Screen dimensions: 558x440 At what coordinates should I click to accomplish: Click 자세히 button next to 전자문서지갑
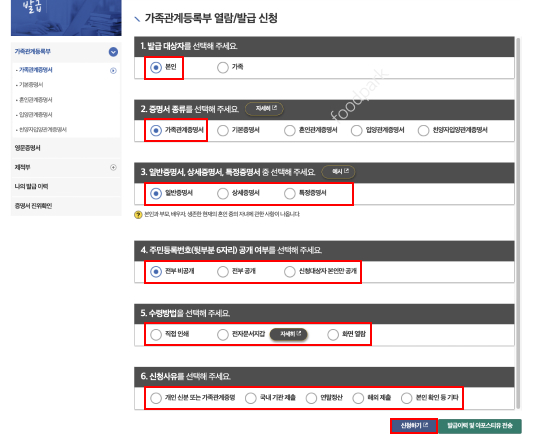click(289, 334)
